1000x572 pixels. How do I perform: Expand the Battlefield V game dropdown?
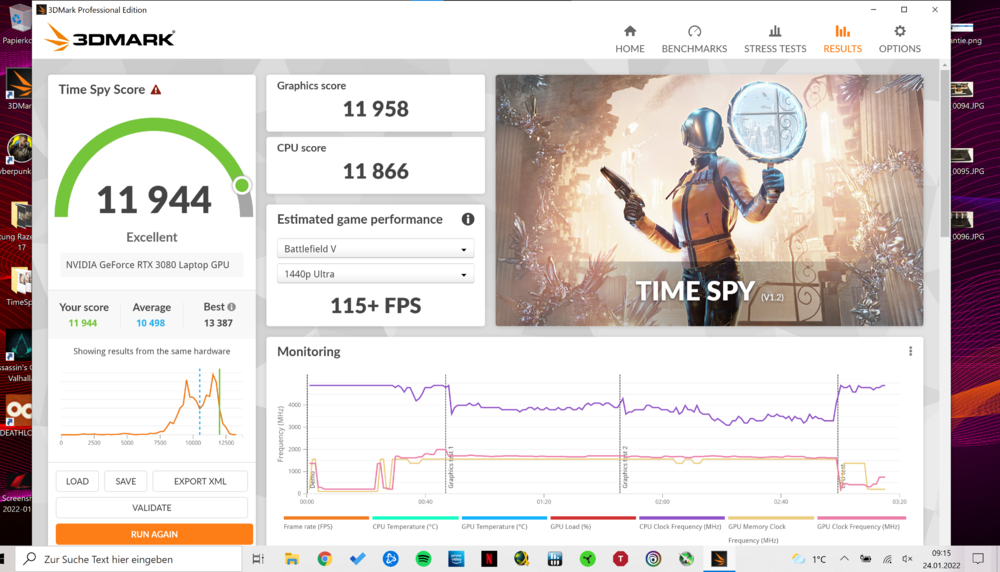click(x=375, y=249)
